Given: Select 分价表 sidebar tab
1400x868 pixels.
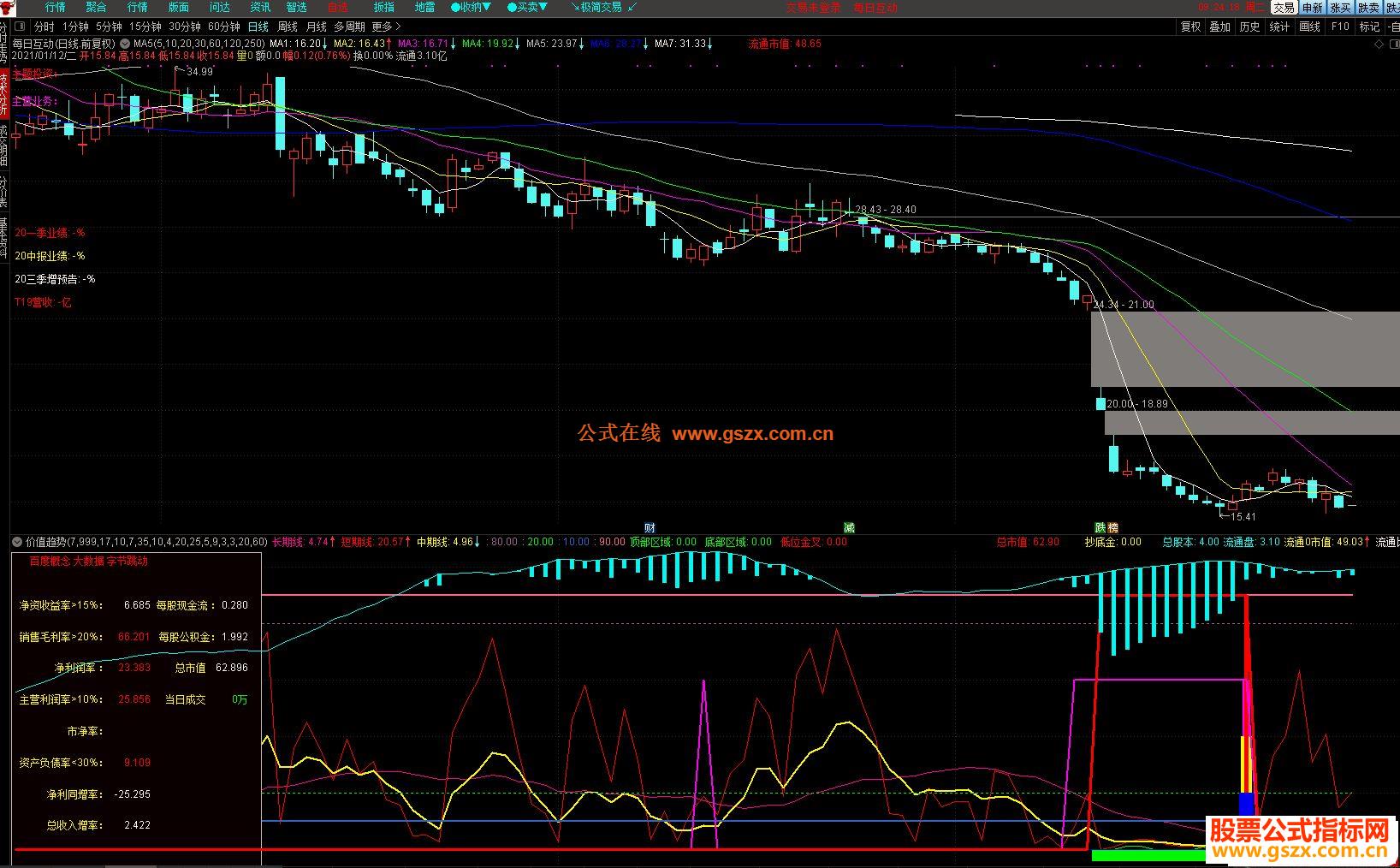Looking at the screenshot, I should (x=4, y=193).
